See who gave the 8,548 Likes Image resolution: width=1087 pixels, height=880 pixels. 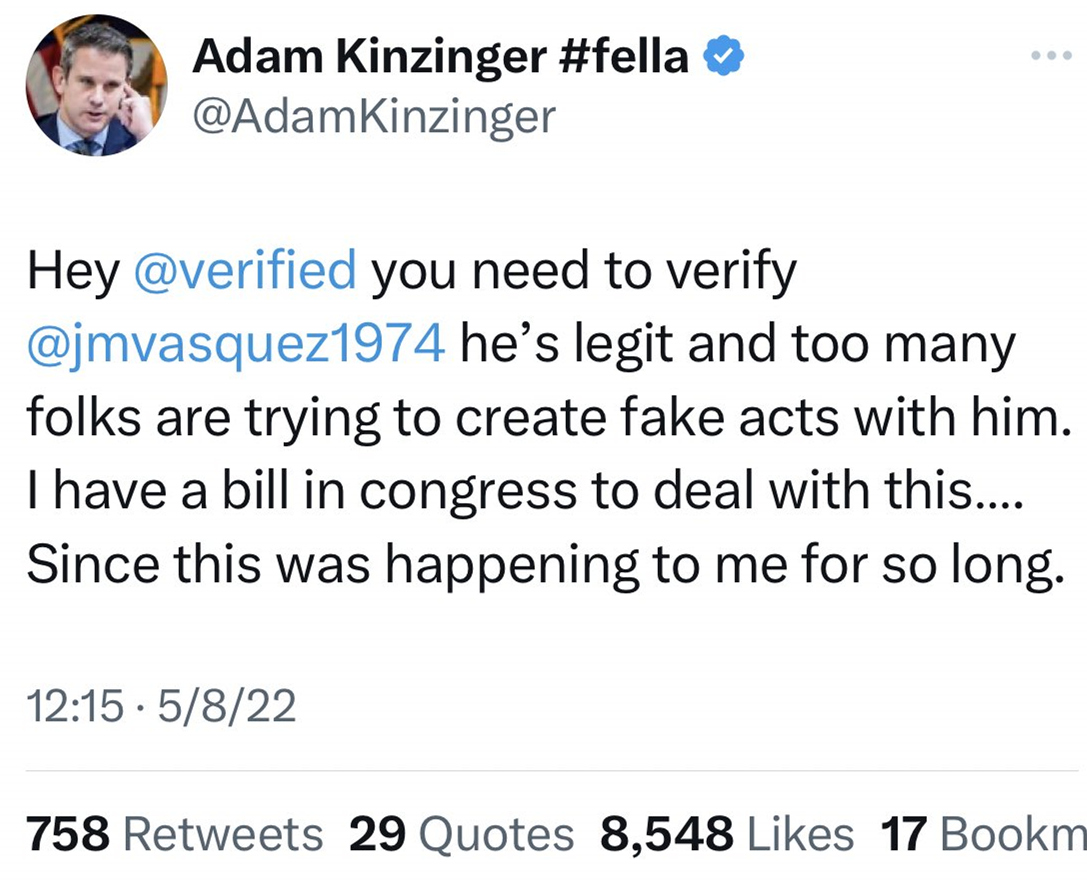click(x=727, y=833)
